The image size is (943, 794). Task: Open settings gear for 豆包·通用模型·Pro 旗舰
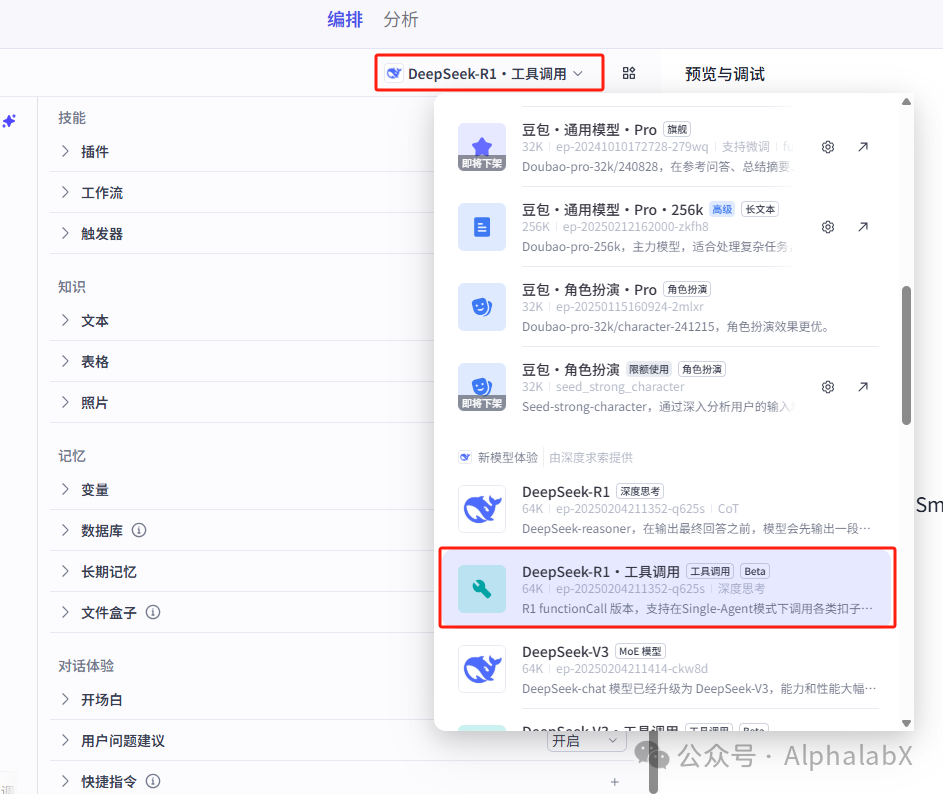(x=828, y=147)
